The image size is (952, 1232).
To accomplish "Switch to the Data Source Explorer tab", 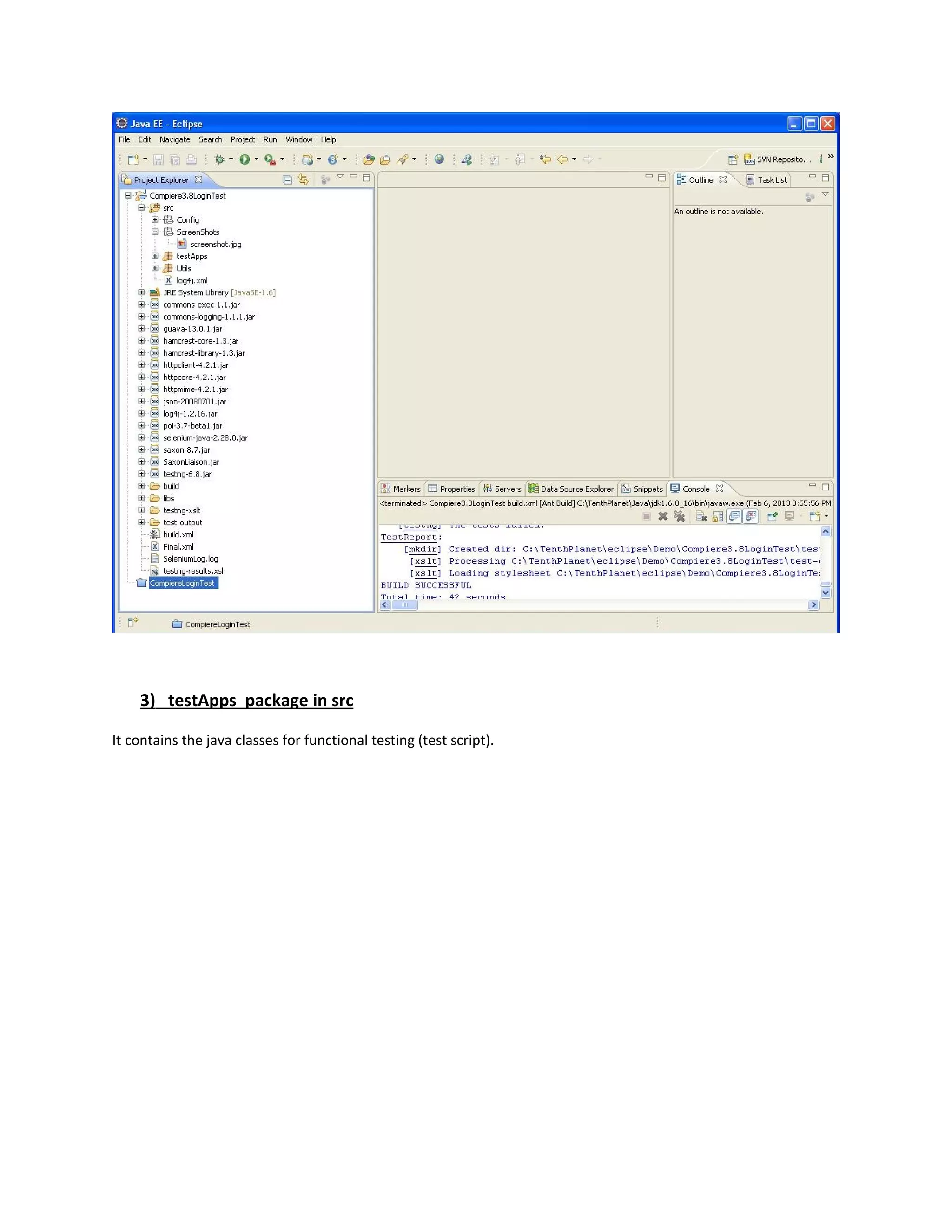I will pyautogui.click(x=571, y=489).
